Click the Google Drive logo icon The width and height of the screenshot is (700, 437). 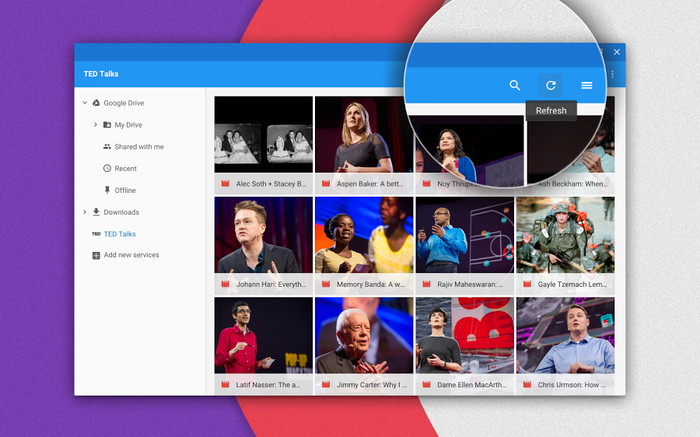tap(96, 103)
